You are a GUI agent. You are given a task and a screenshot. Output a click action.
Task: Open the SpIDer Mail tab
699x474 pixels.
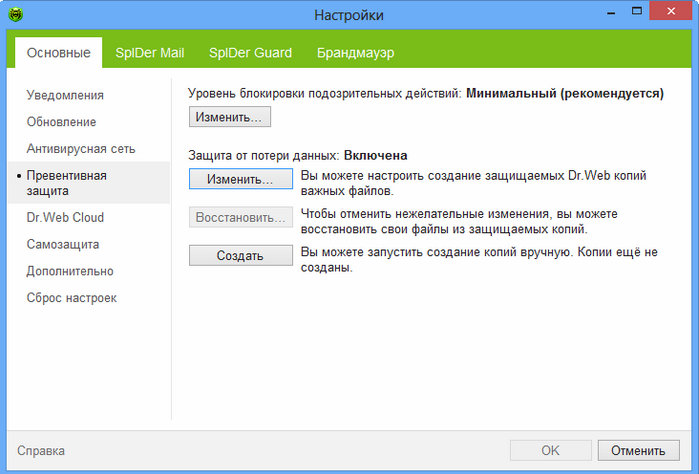point(150,53)
